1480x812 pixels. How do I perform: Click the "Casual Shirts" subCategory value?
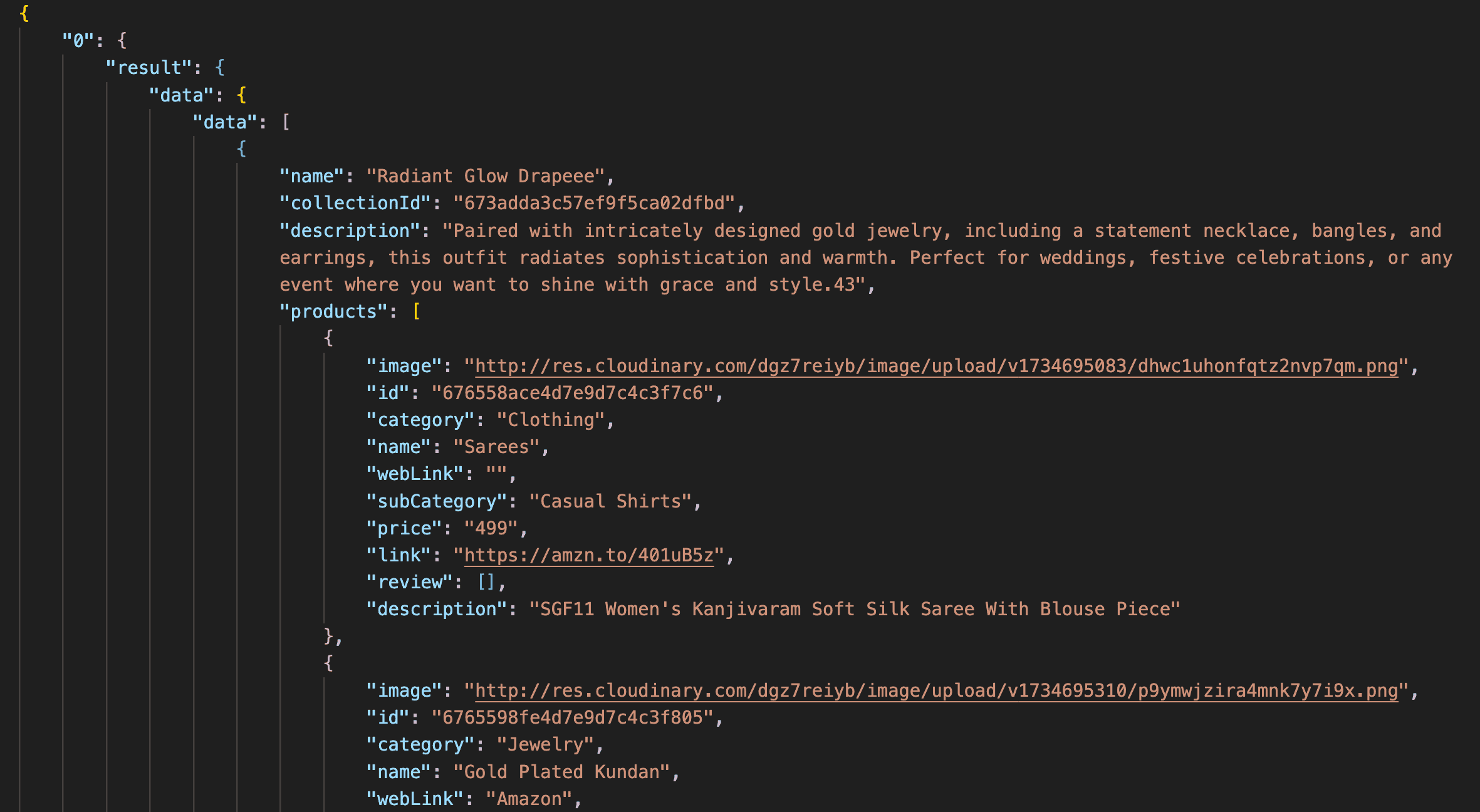(x=610, y=501)
